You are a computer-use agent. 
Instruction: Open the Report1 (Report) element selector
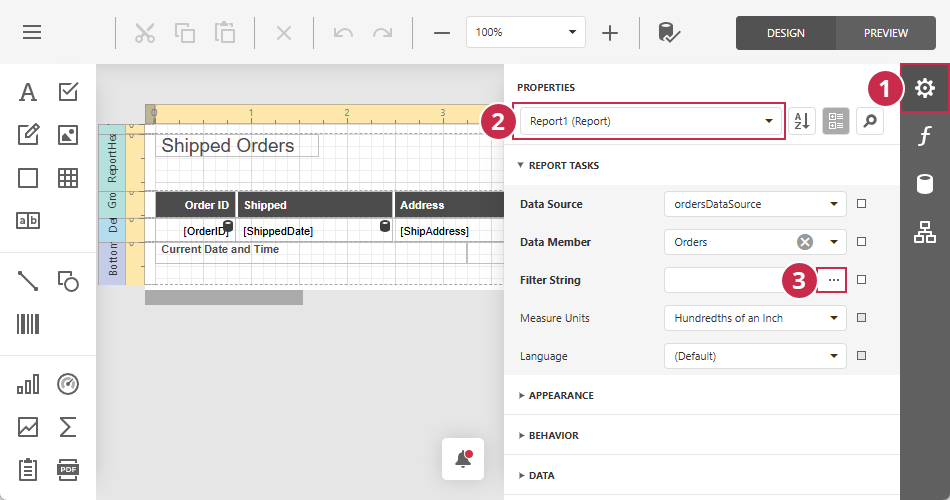(652, 121)
